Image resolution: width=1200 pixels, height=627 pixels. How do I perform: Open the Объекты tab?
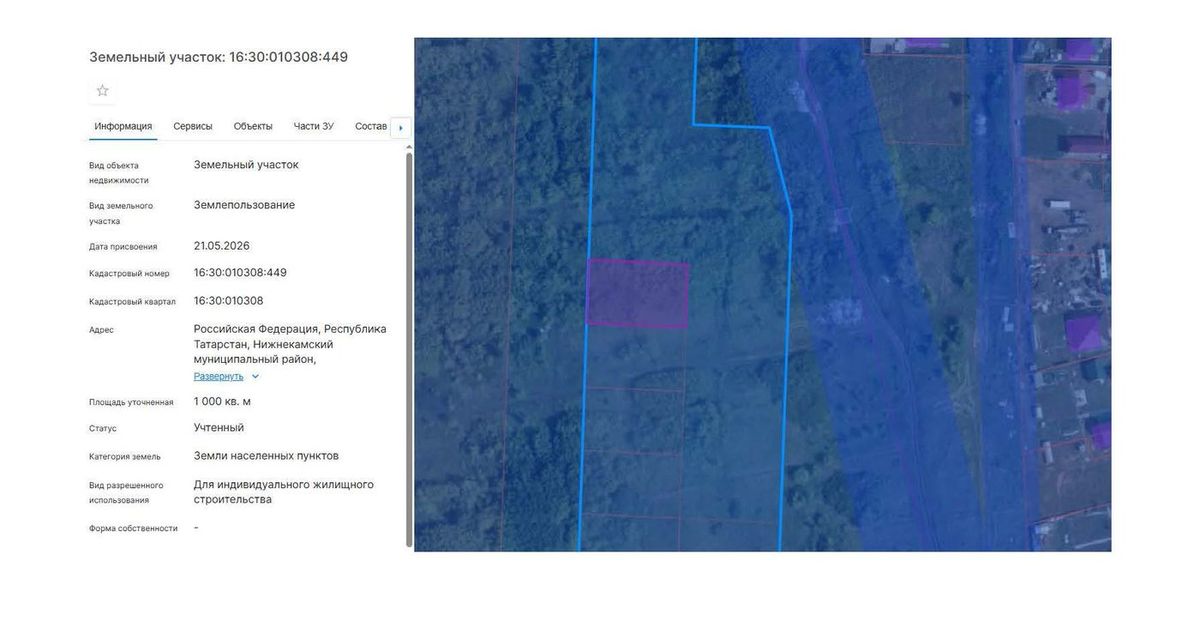(x=253, y=126)
